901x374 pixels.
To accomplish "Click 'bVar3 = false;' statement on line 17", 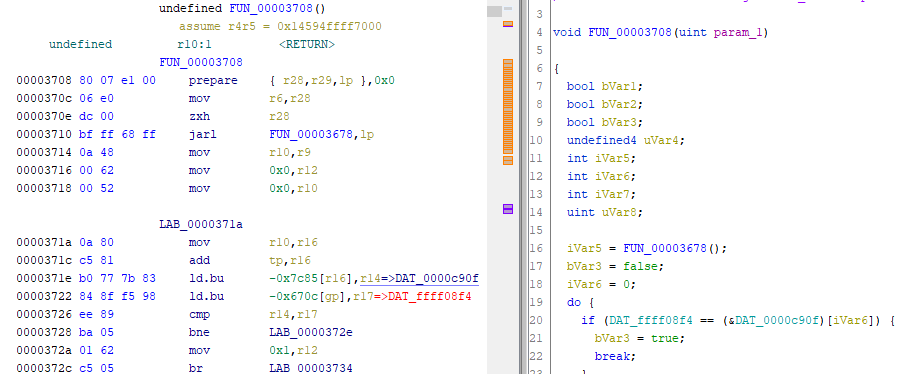I will pos(615,267).
